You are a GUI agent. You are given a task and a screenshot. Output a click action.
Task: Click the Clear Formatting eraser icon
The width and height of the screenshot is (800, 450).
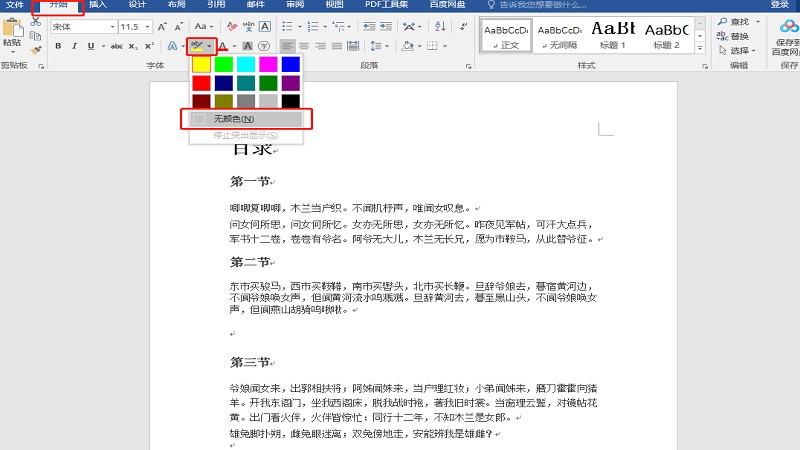click(231, 26)
